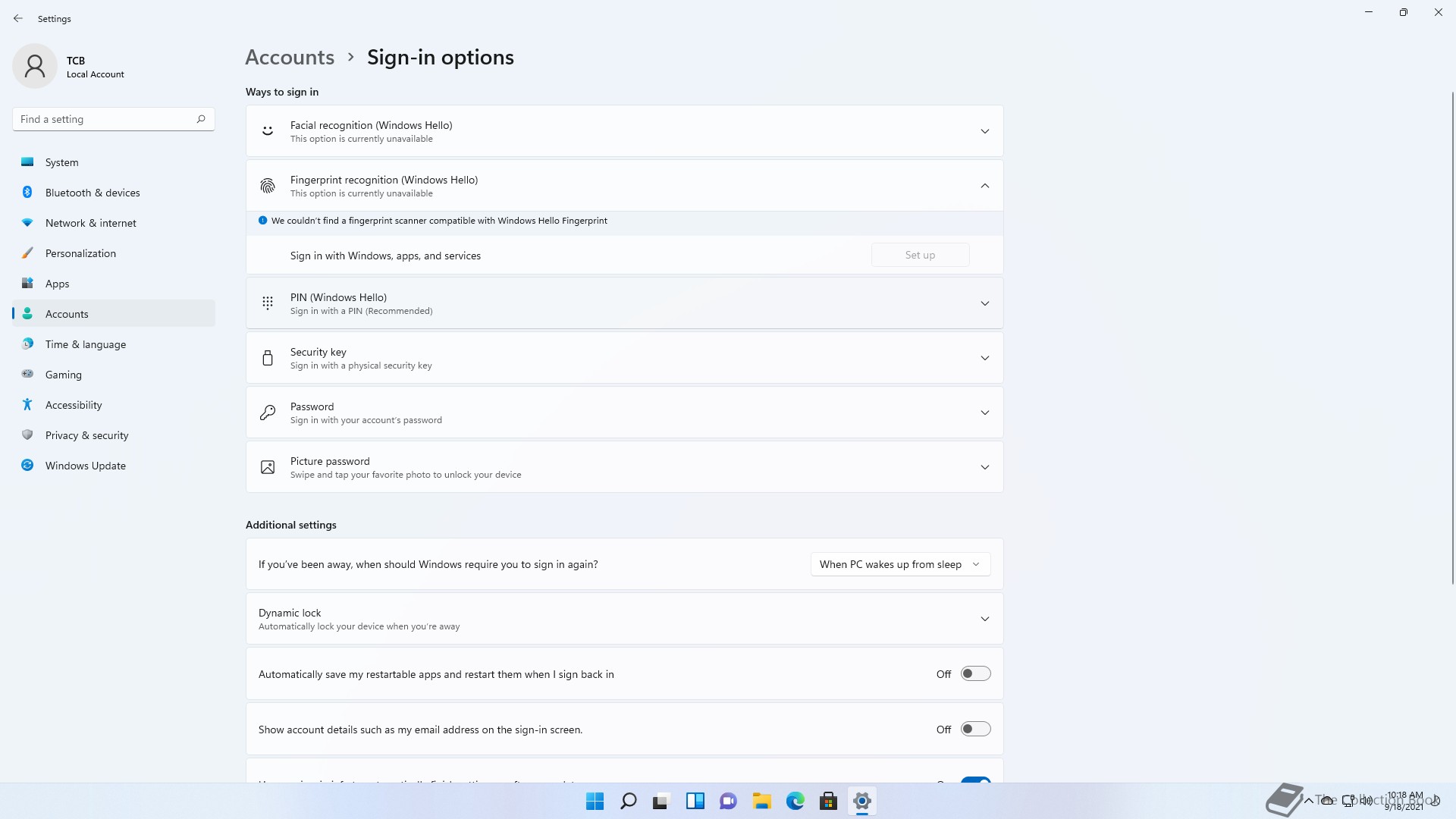Expand the Dynamic lock chevron
Image resolution: width=1456 pixels, height=819 pixels.
[984, 619]
